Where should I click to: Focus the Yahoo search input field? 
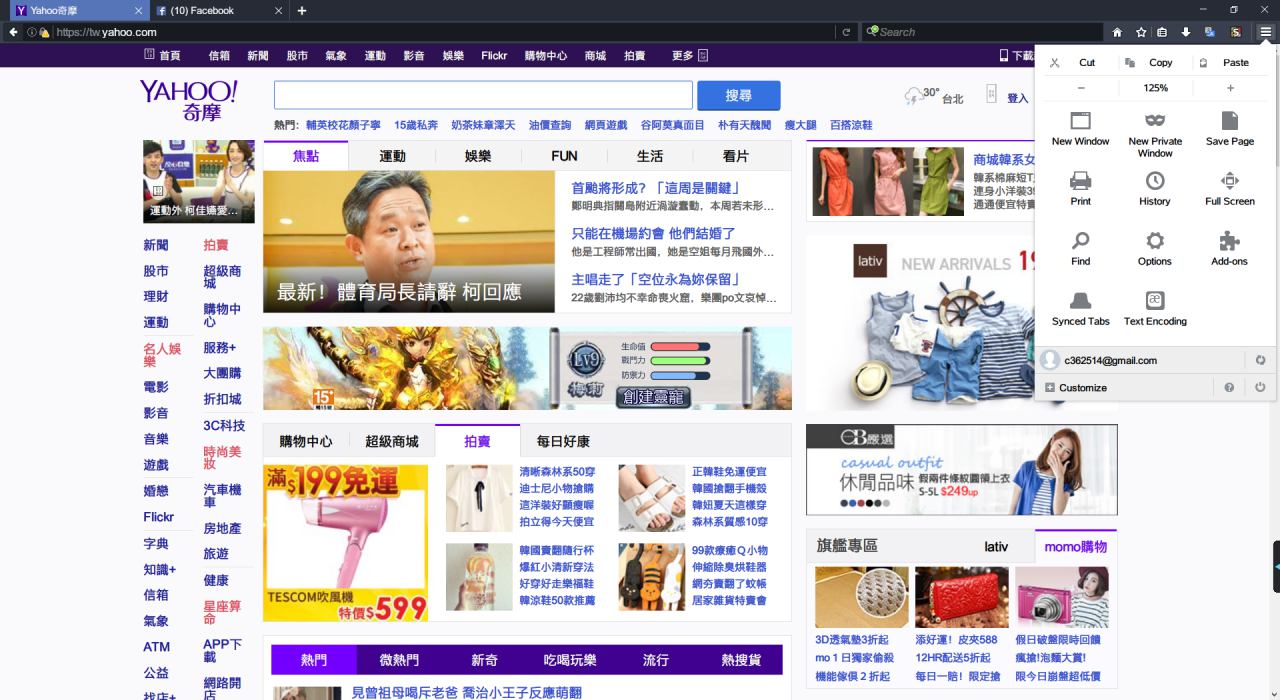[x=483, y=95]
